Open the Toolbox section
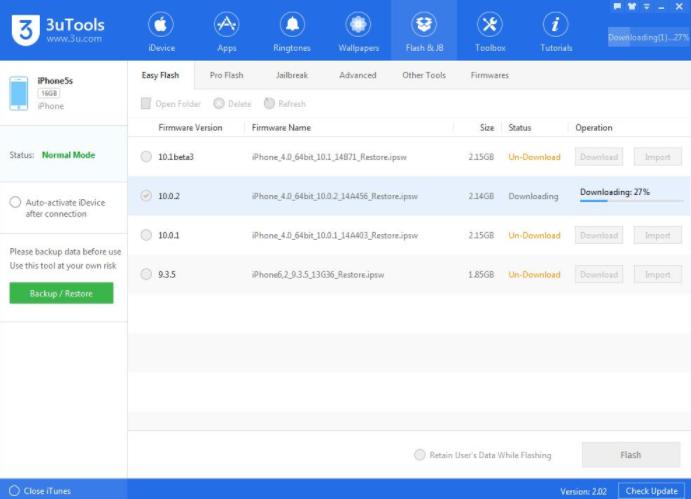This screenshot has width=691, height=499. [490, 31]
